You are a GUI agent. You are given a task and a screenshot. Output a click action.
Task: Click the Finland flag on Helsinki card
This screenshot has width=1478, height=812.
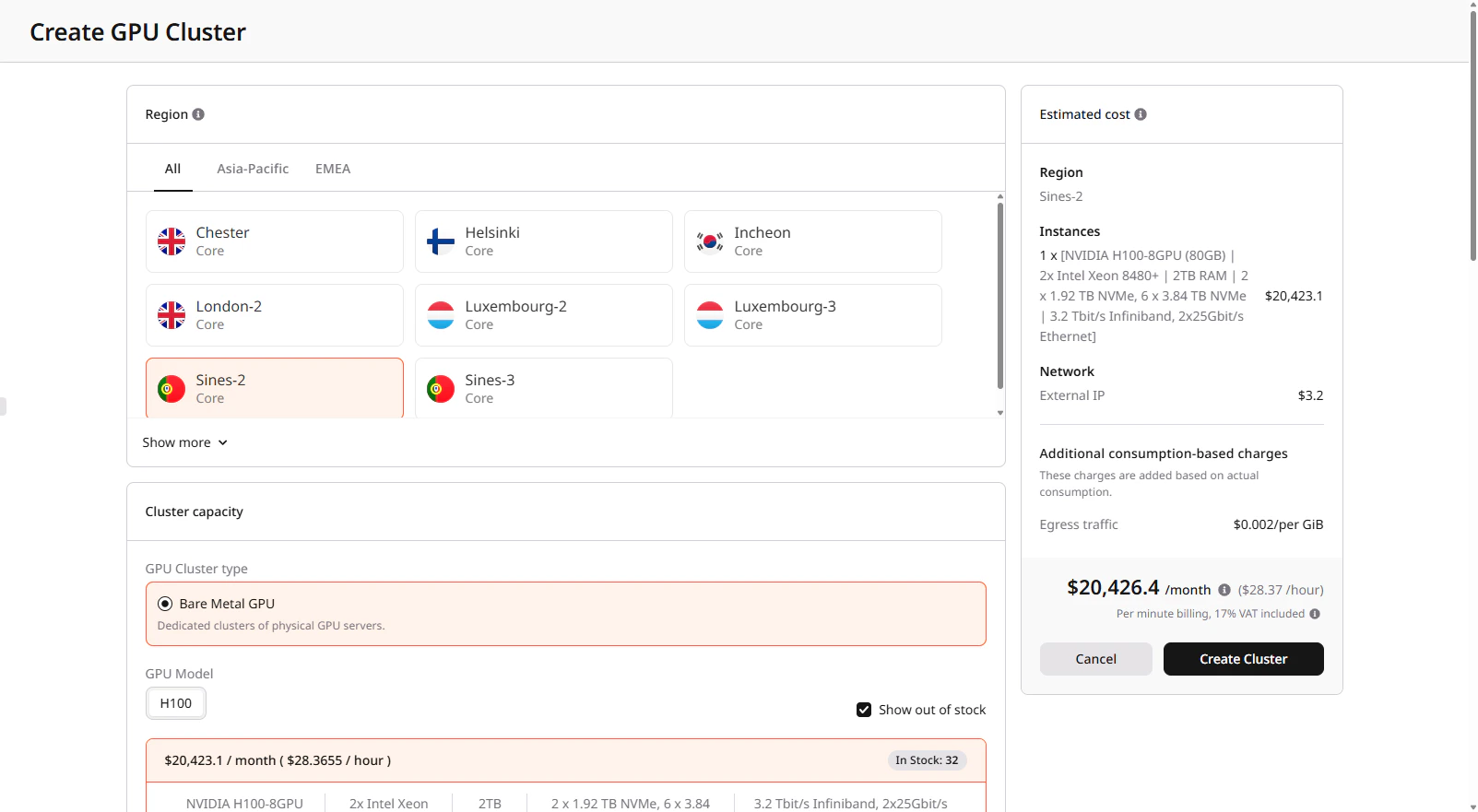[x=441, y=241]
